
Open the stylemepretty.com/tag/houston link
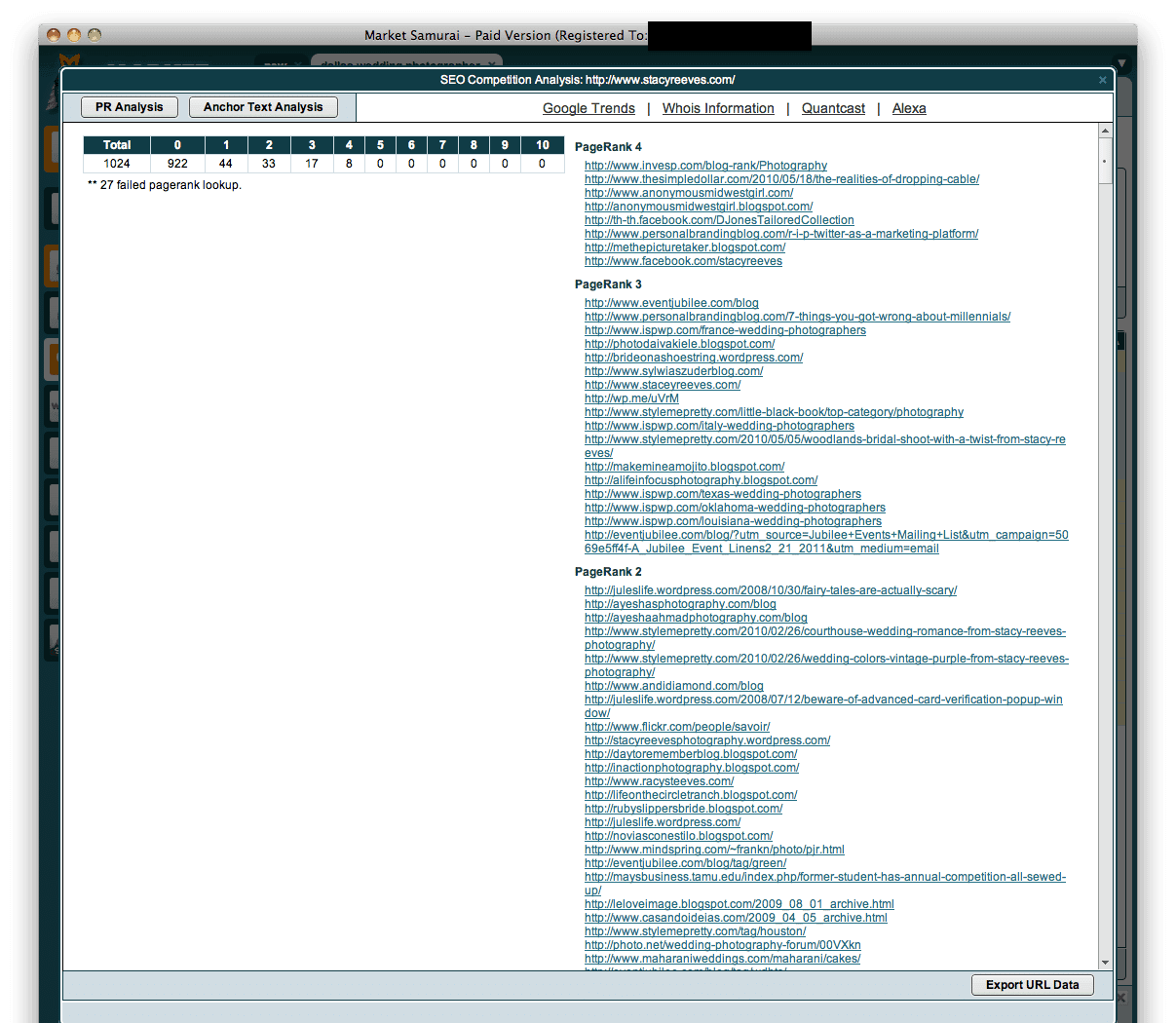pos(695,931)
